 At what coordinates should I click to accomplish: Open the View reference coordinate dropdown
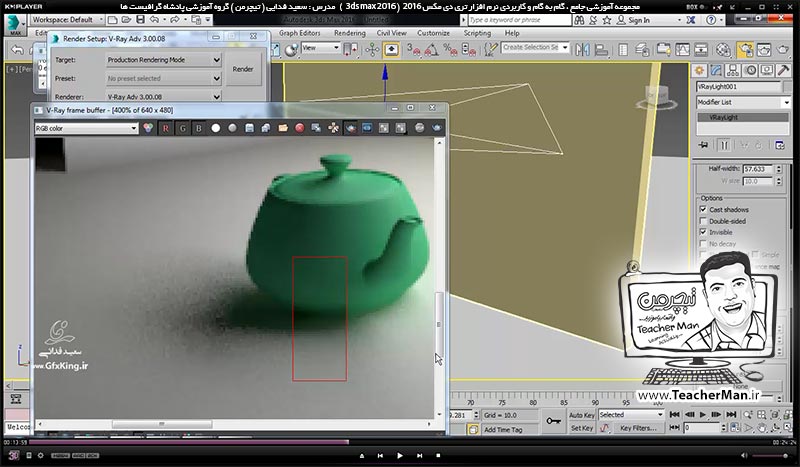(320, 47)
